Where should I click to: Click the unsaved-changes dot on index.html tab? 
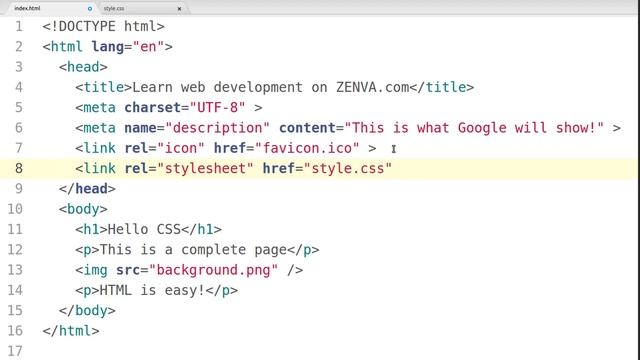90,9
